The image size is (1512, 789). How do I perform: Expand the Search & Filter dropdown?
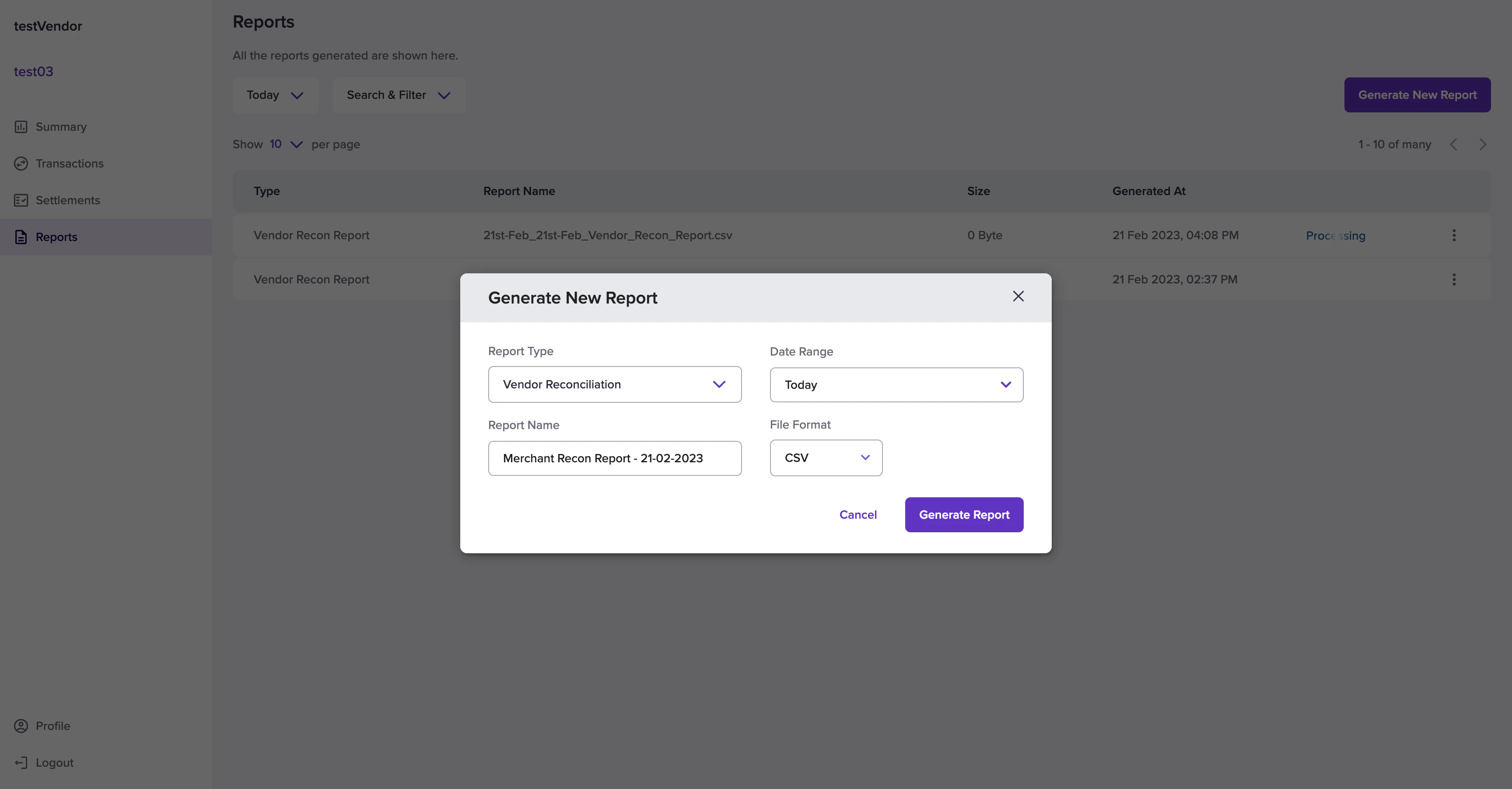coord(399,95)
